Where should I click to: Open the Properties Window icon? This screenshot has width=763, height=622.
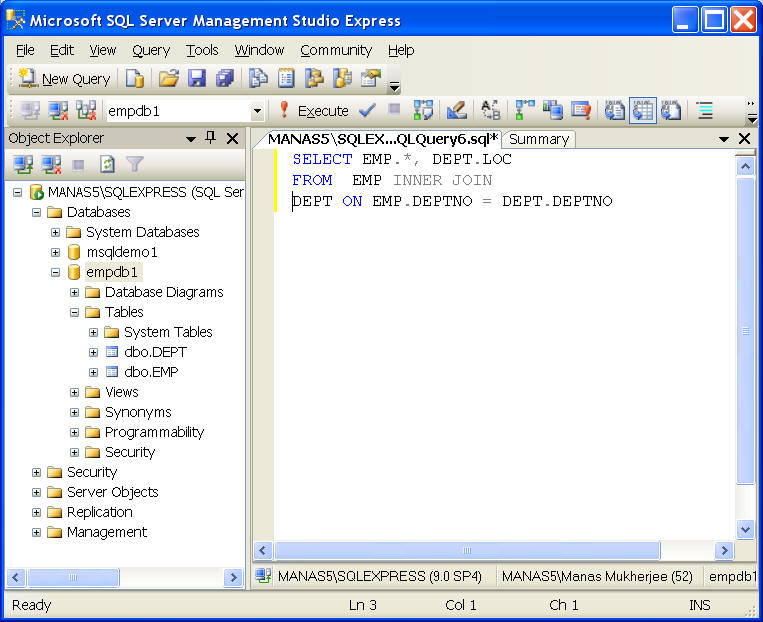pyautogui.click(x=371, y=78)
